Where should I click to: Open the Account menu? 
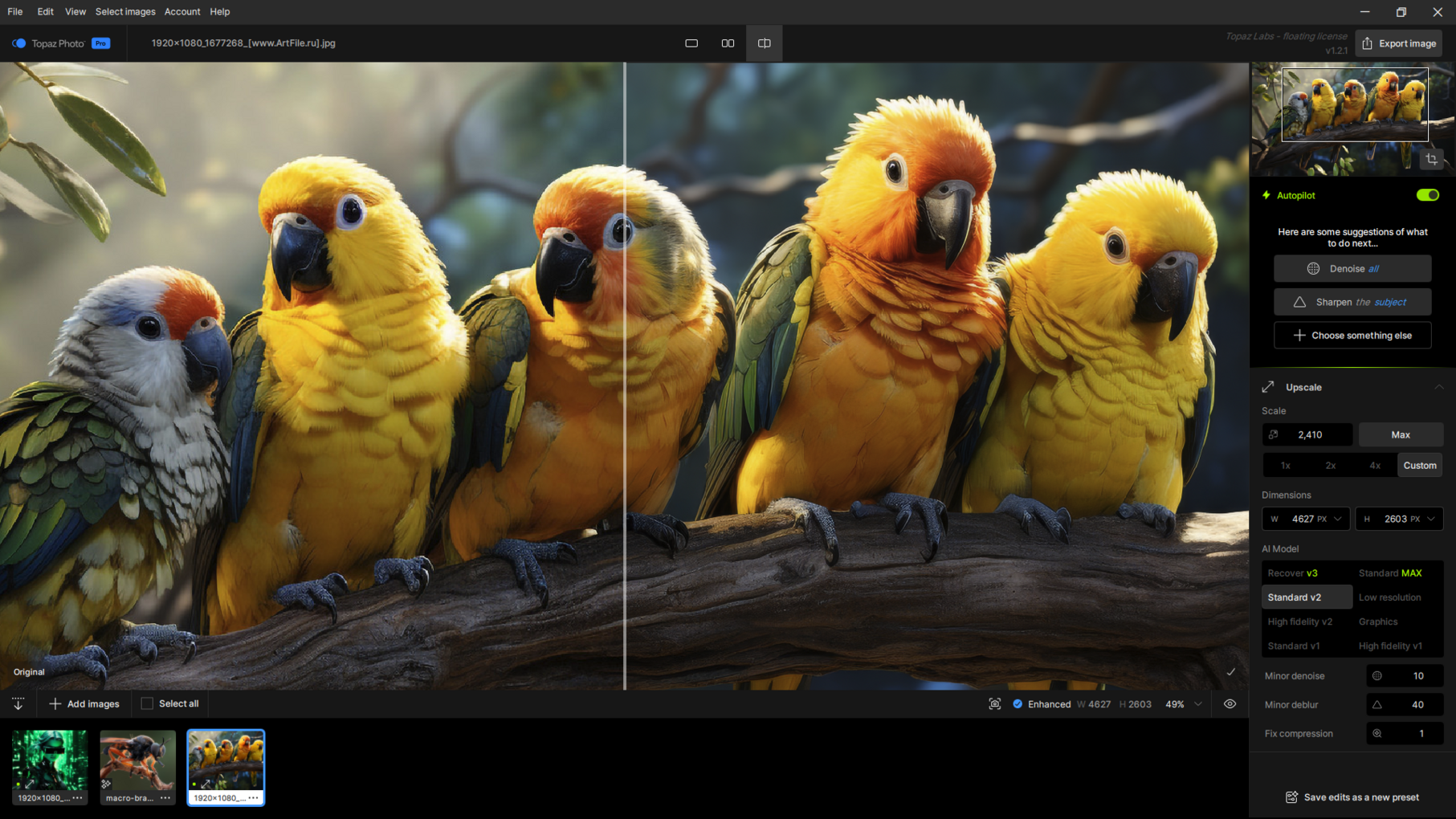tap(182, 12)
